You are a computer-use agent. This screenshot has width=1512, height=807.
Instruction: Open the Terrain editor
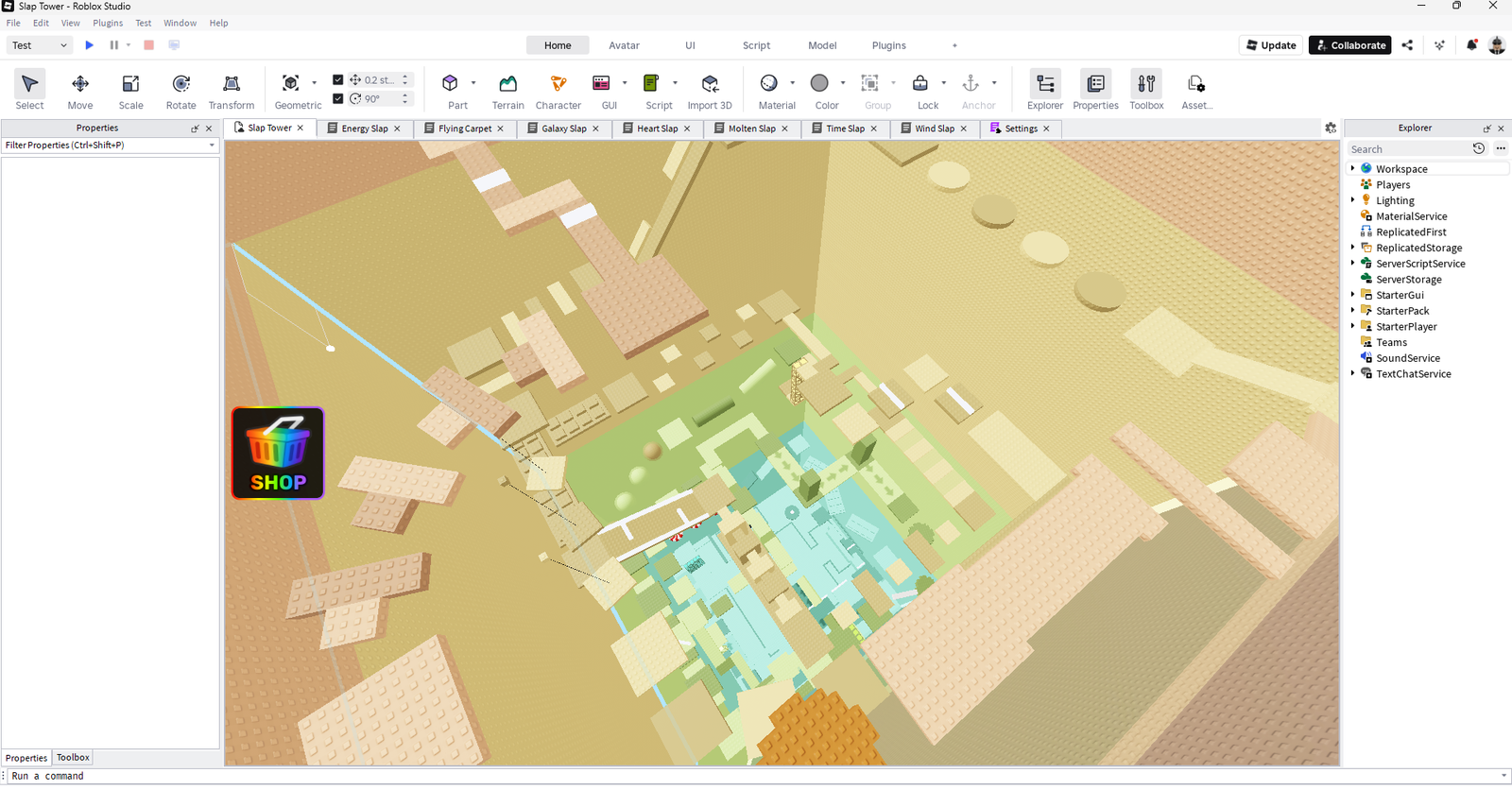tap(507, 91)
